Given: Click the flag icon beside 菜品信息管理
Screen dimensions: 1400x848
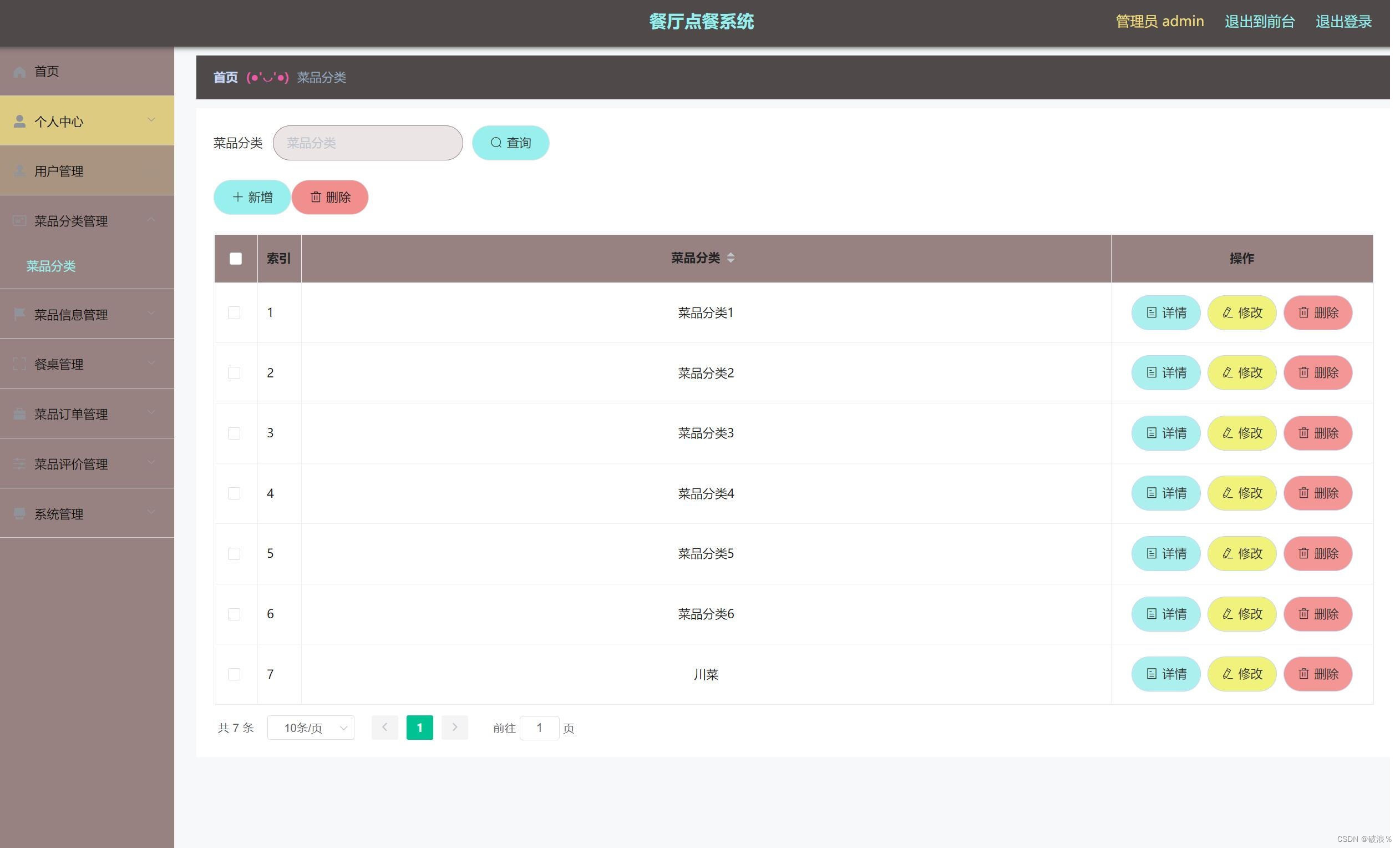Looking at the screenshot, I should pos(19,314).
